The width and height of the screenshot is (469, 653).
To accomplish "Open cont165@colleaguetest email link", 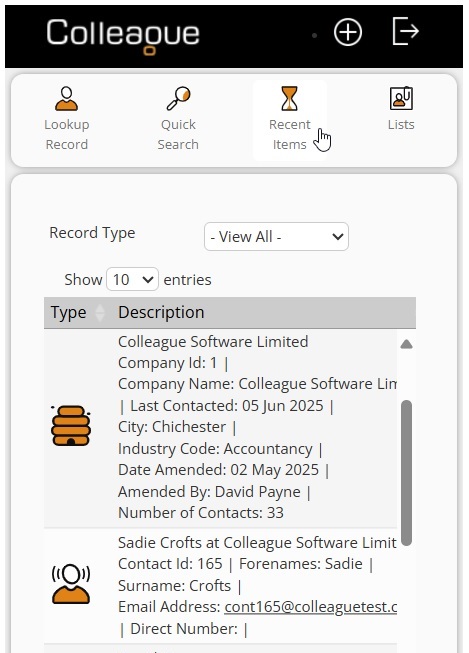I will coord(311,607).
